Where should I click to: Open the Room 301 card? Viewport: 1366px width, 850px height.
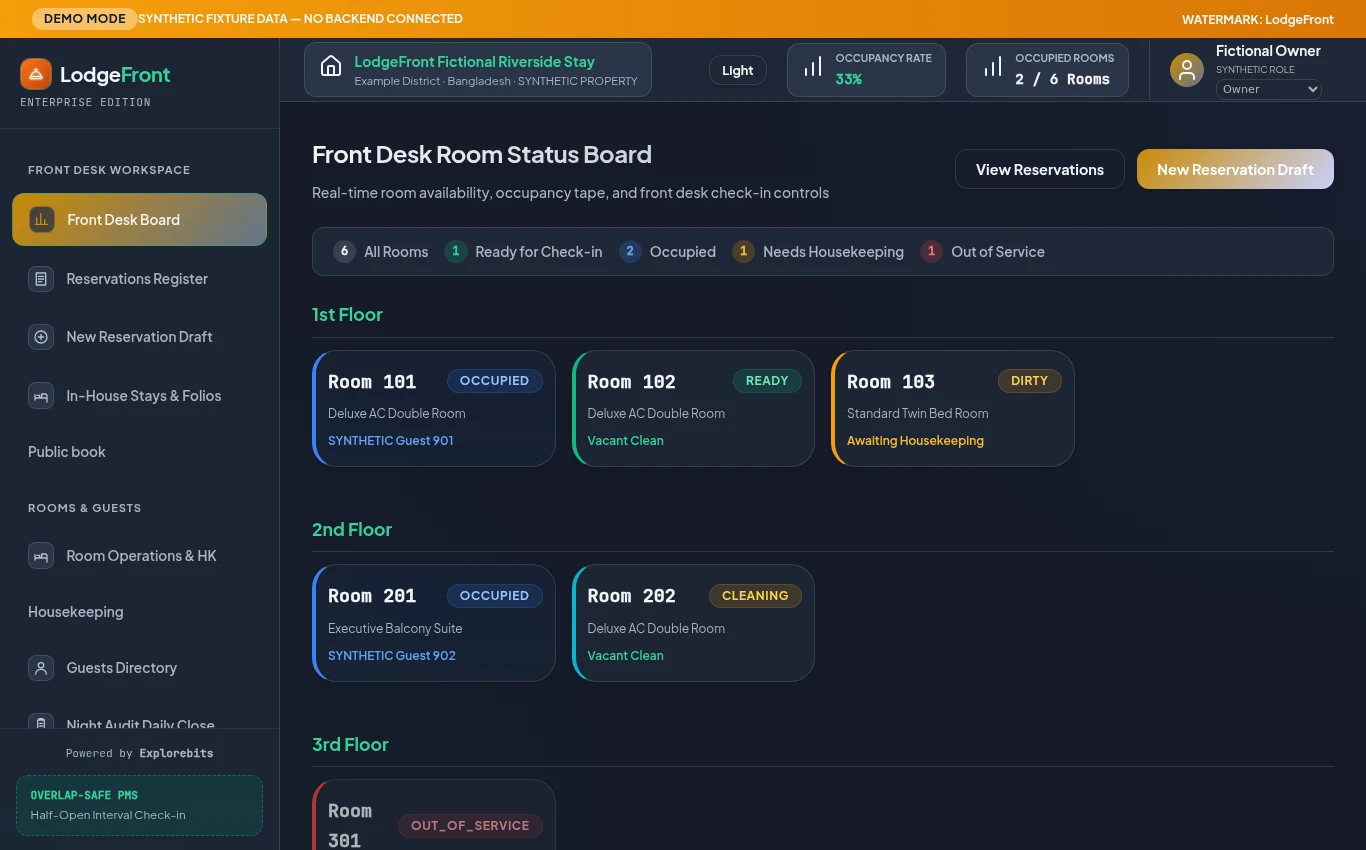click(434, 815)
